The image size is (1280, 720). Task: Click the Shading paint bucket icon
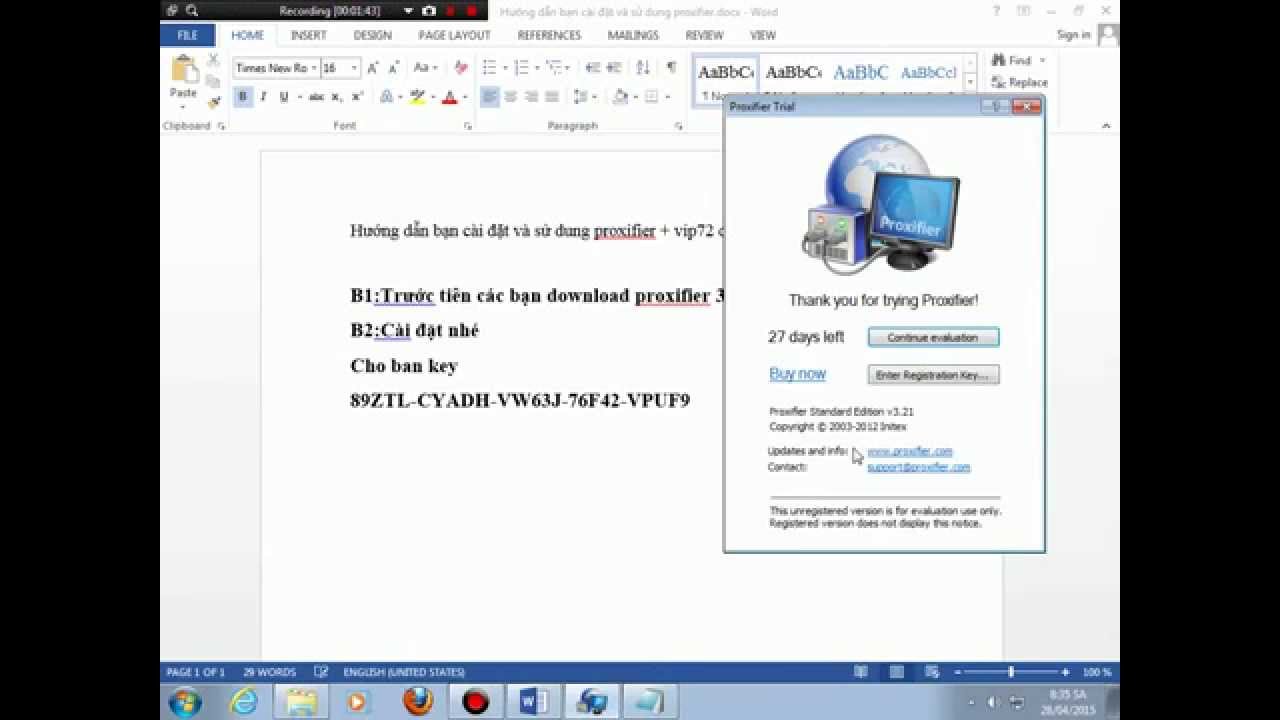point(620,97)
